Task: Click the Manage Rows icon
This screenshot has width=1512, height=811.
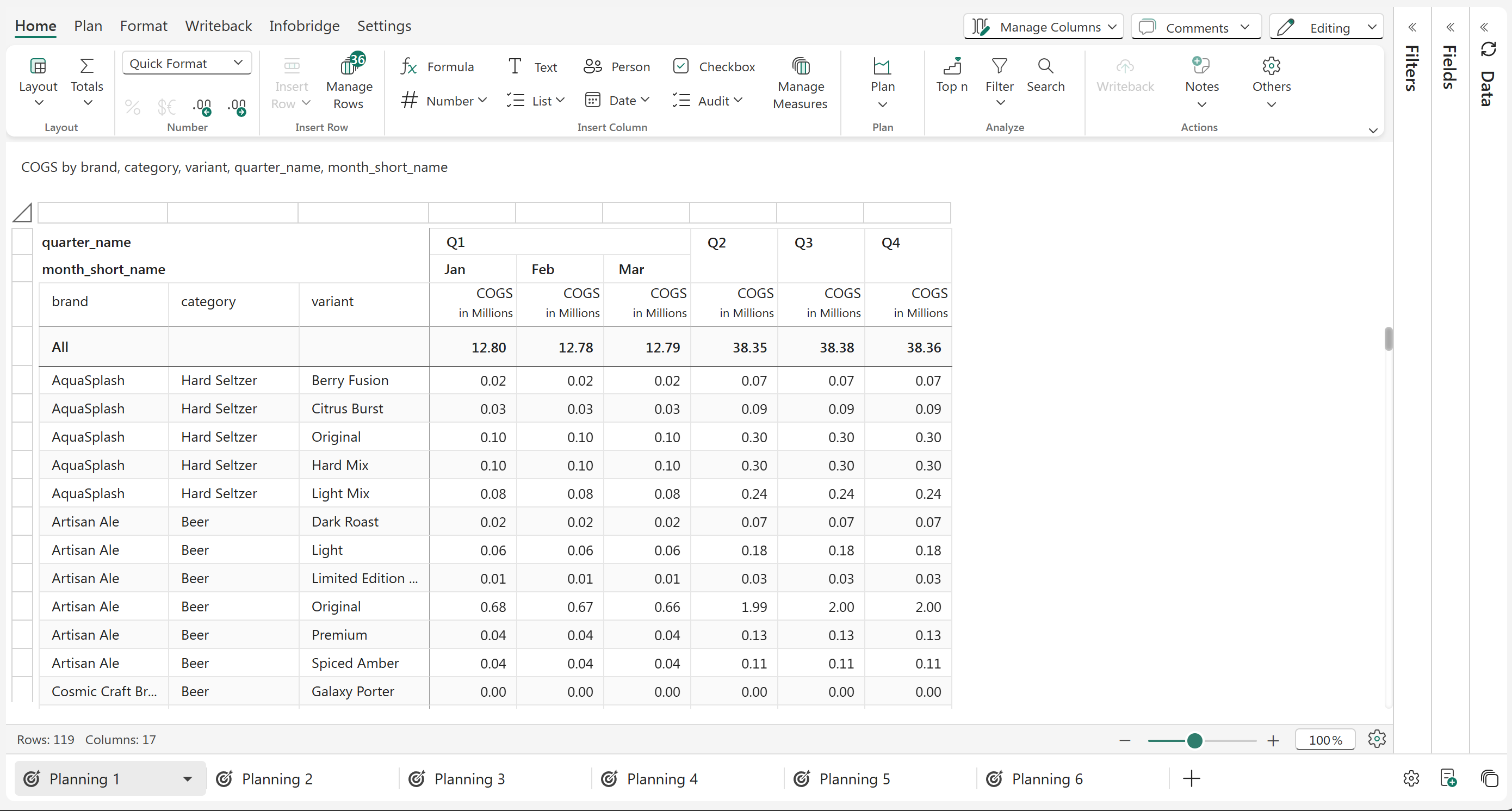Action: [x=349, y=66]
